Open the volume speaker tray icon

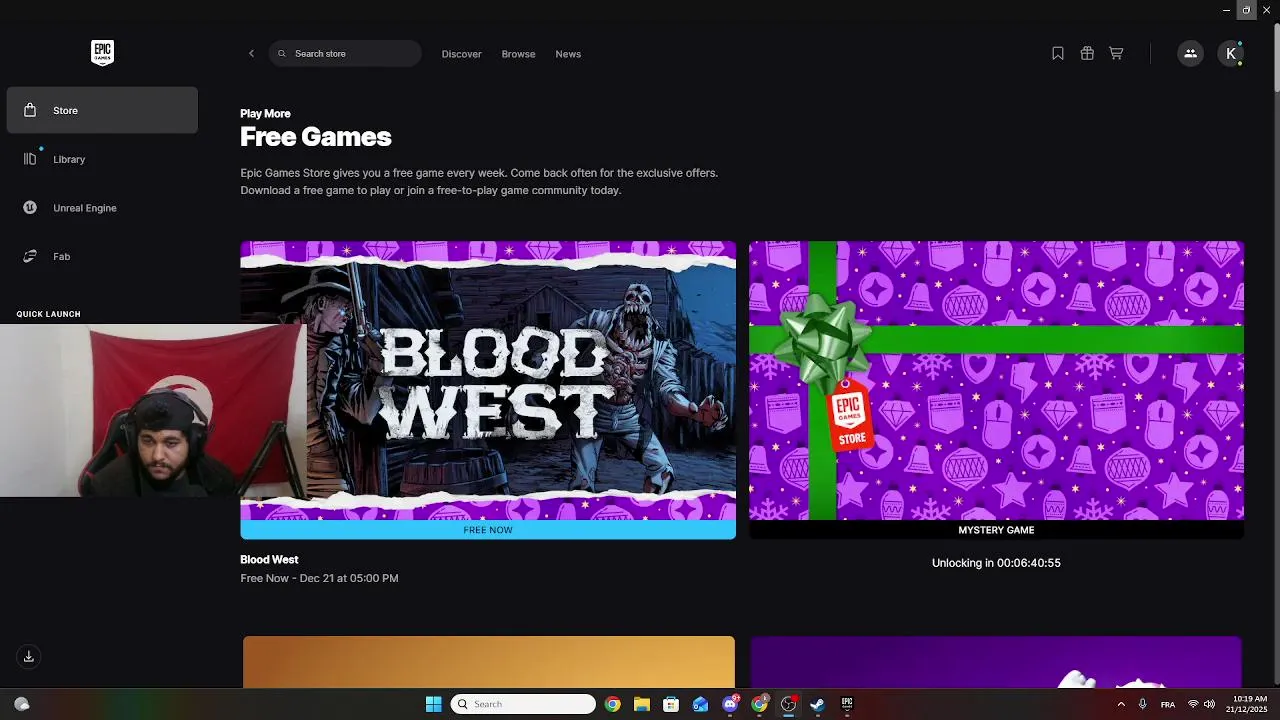(x=1209, y=704)
